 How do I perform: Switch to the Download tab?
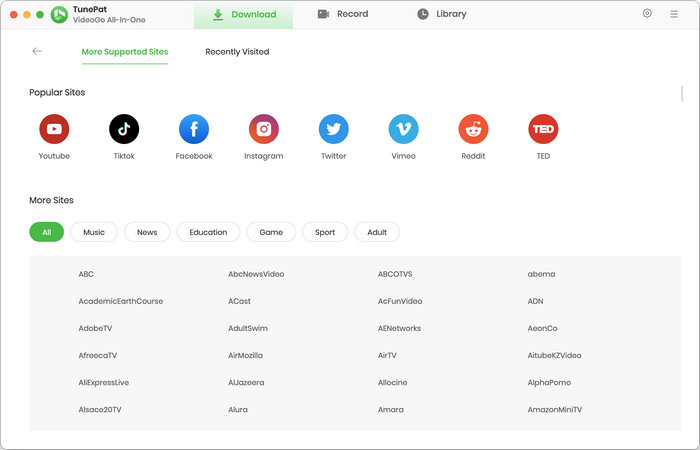pyautogui.click(x=243, y=14)
